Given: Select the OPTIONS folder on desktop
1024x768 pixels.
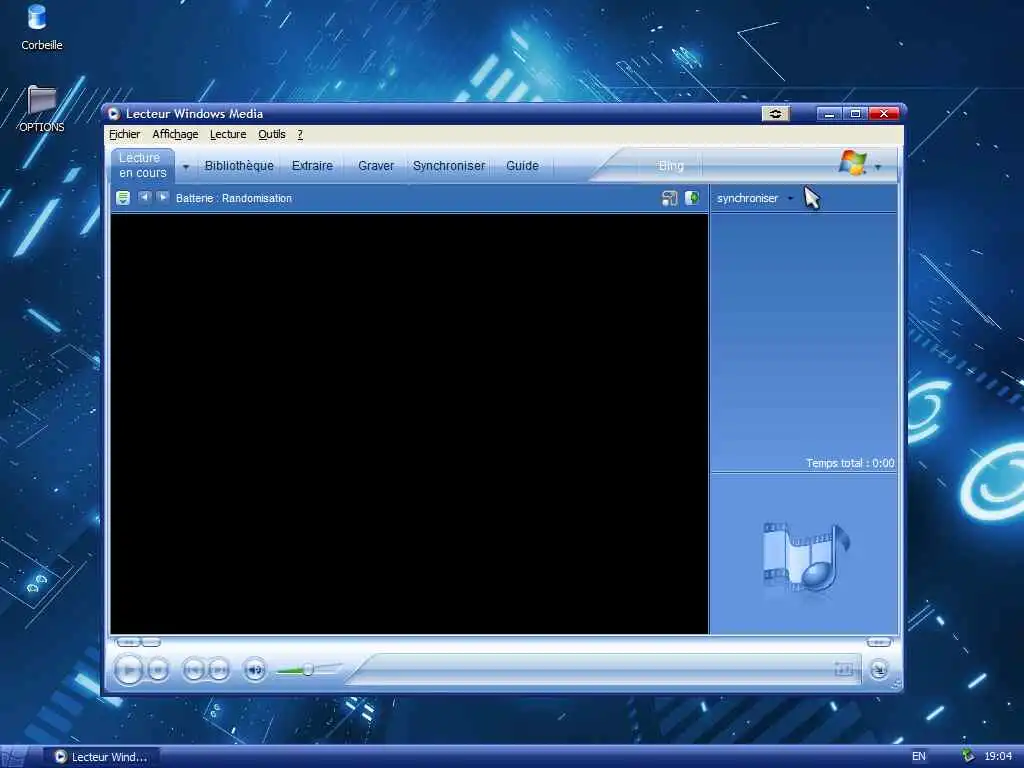Looking at the screenshot, I should point(42,109).
